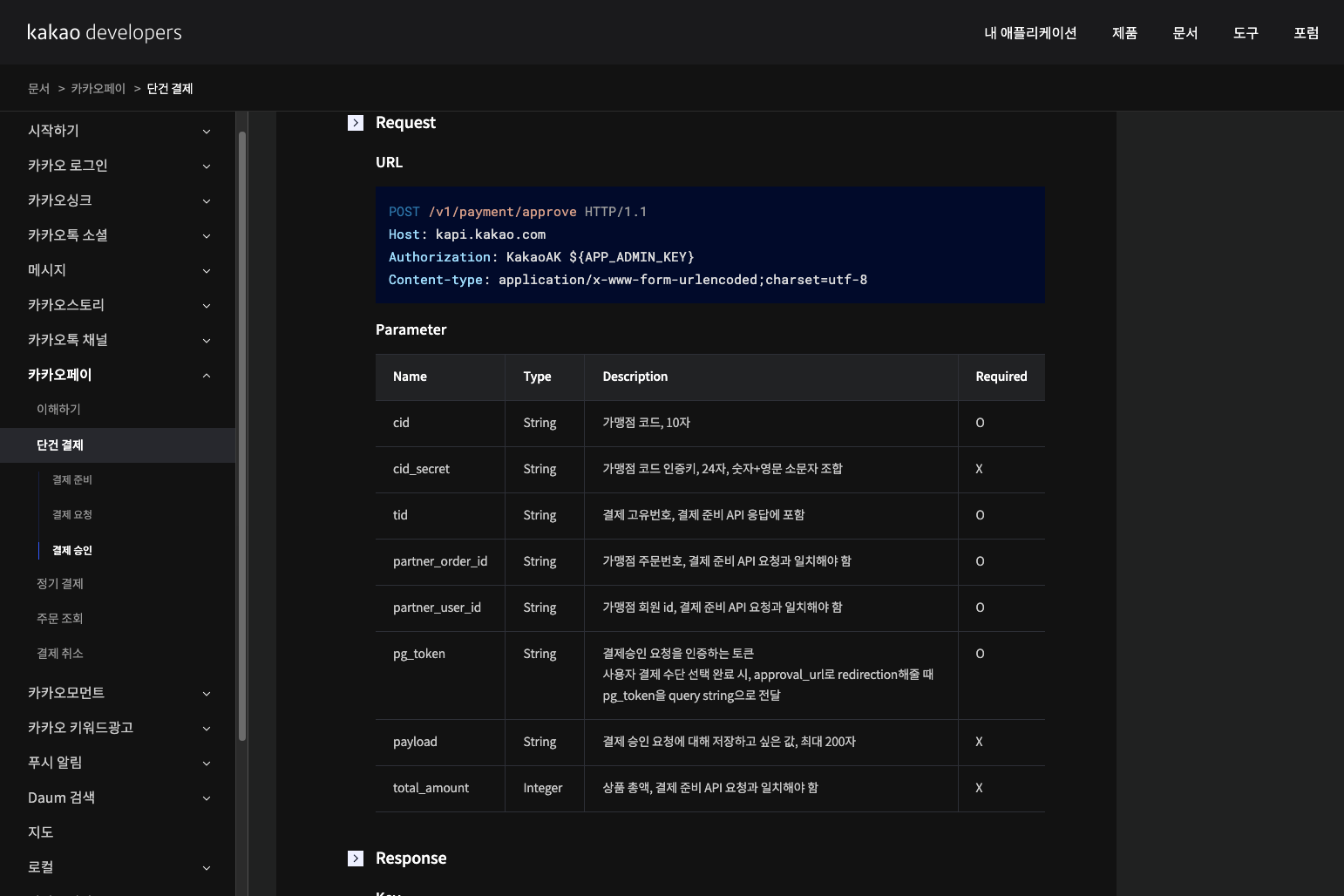Click the cid parameter name cell
1344x896 pixels.
coord(440,424)
